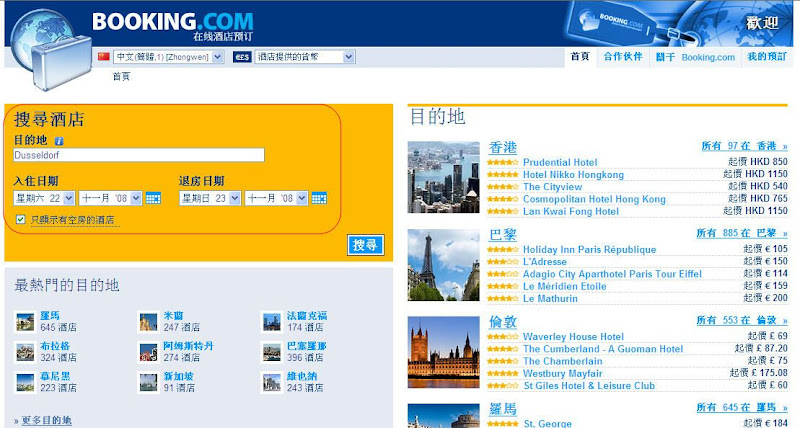Click the London Parliament photo

443,352
